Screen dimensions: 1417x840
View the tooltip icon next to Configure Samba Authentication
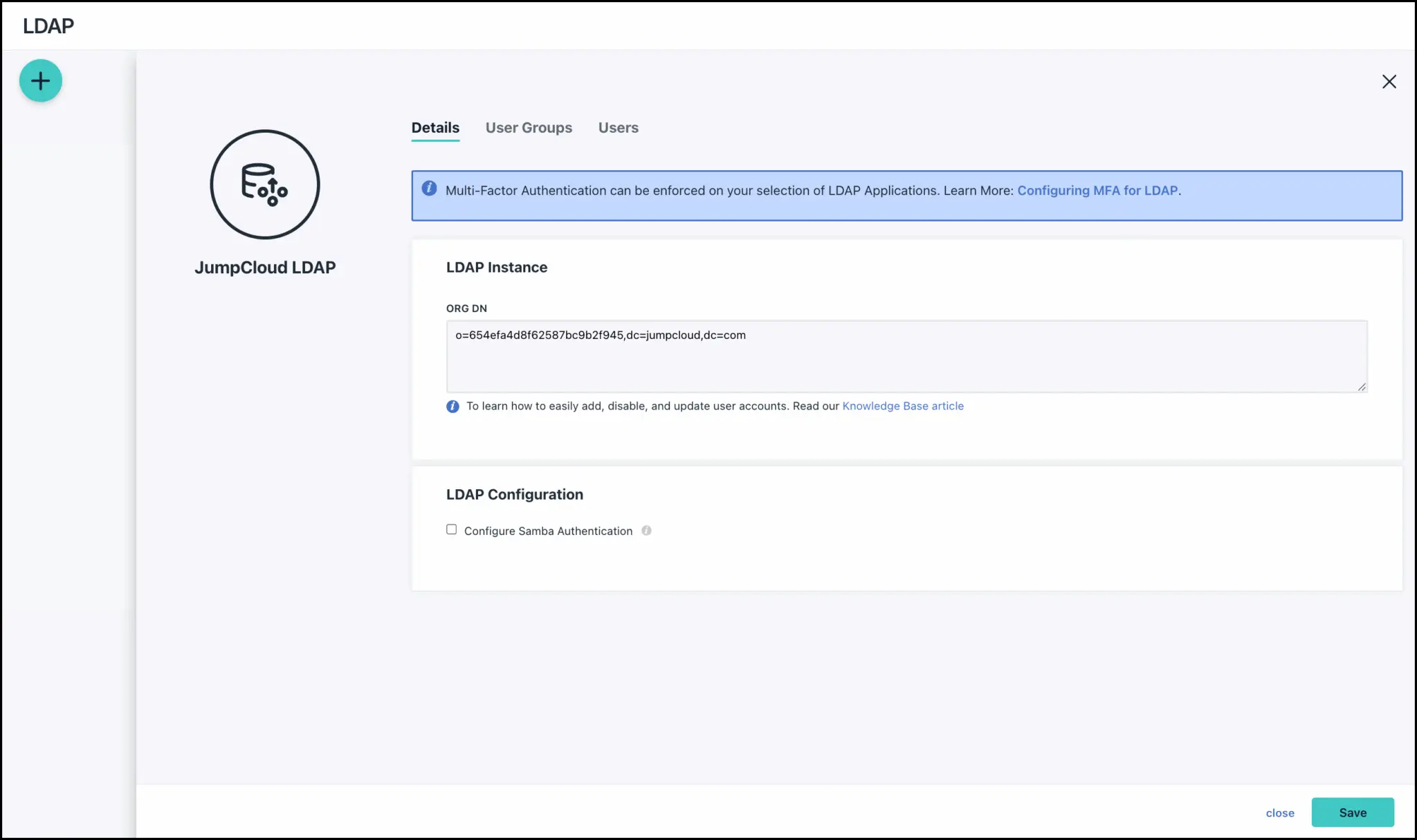[647, 530]
